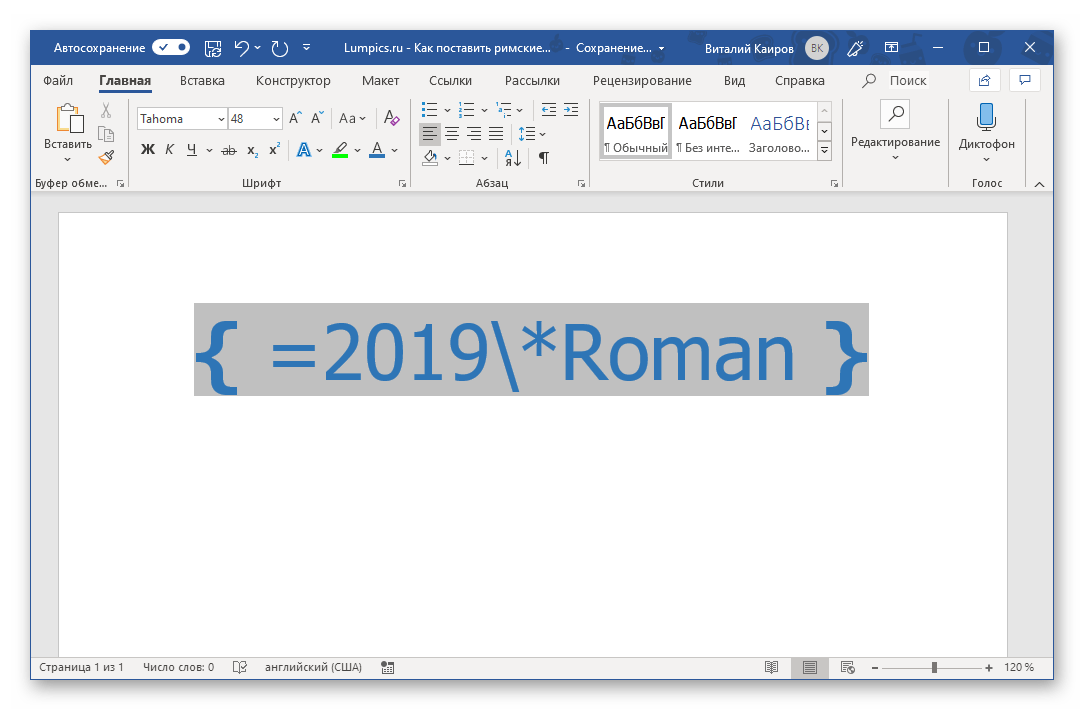This screenshot has width=1084, height=710.
Task: Select the Без интервала style
Action: point(707,133)
